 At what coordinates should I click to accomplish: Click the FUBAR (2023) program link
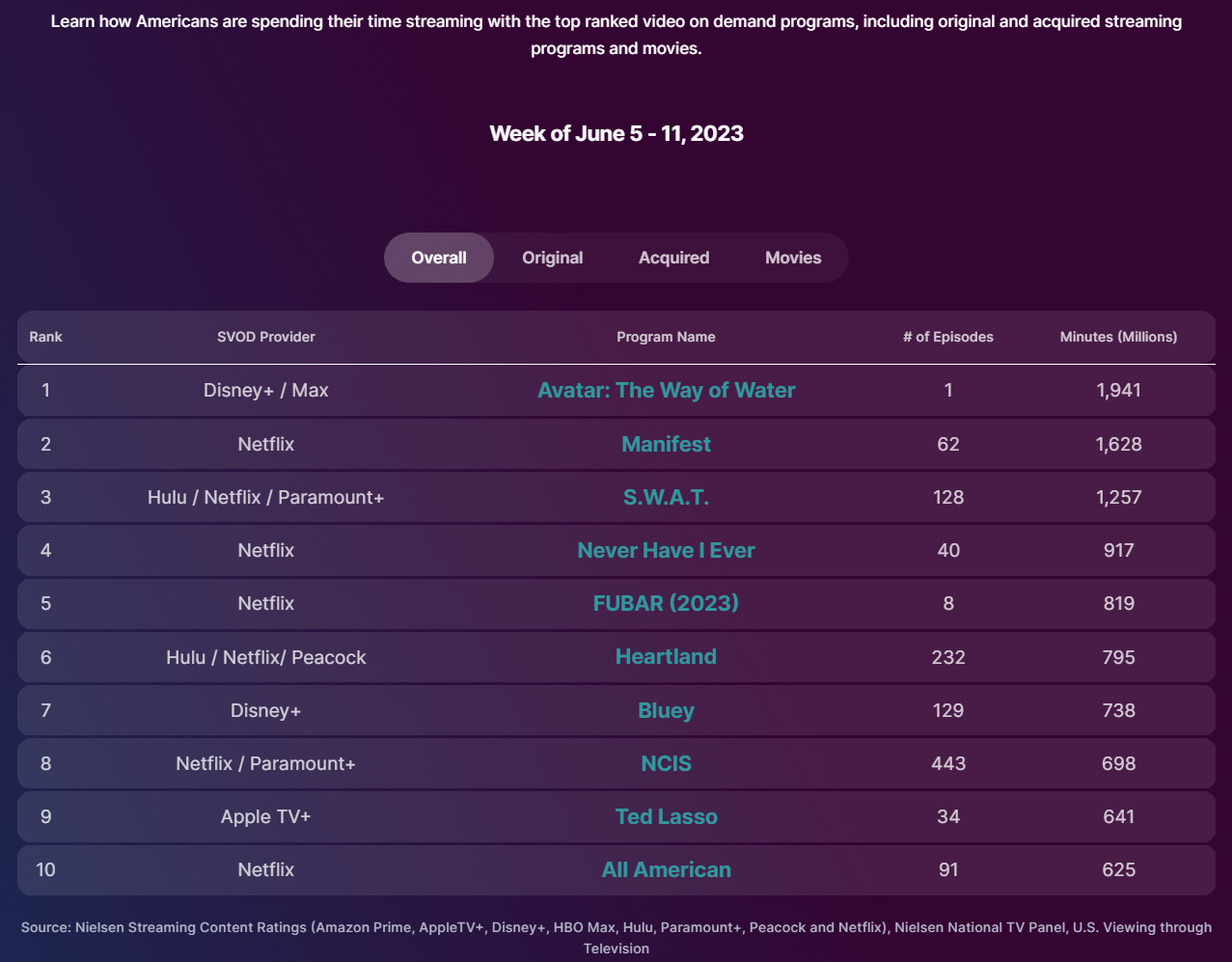666,603
